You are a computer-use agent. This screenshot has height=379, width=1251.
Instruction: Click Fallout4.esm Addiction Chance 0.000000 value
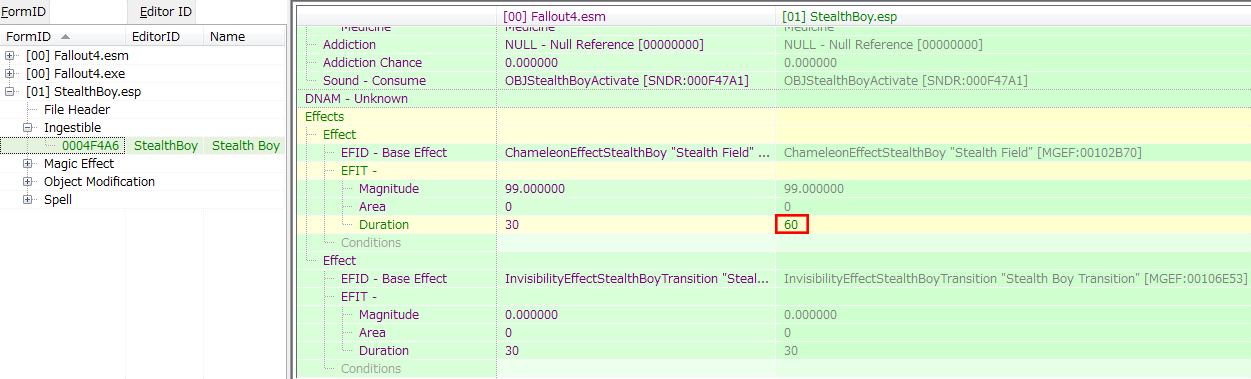pyautogui.click(x=532, y=63)
